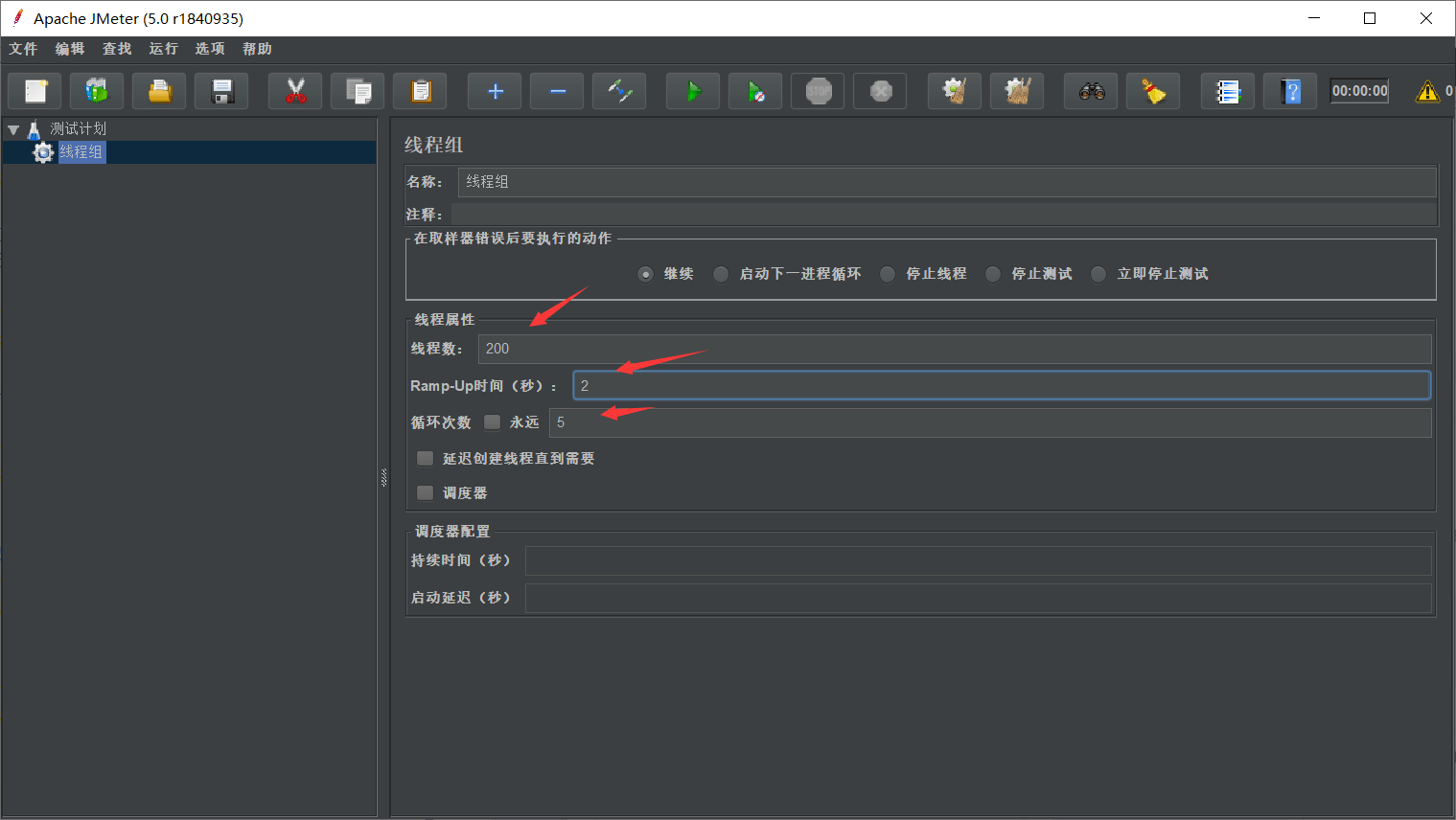The image size is (1456, 820).
Task: Enable 延迟创建线程直到需要 checkbox
Action: [426, 458]
